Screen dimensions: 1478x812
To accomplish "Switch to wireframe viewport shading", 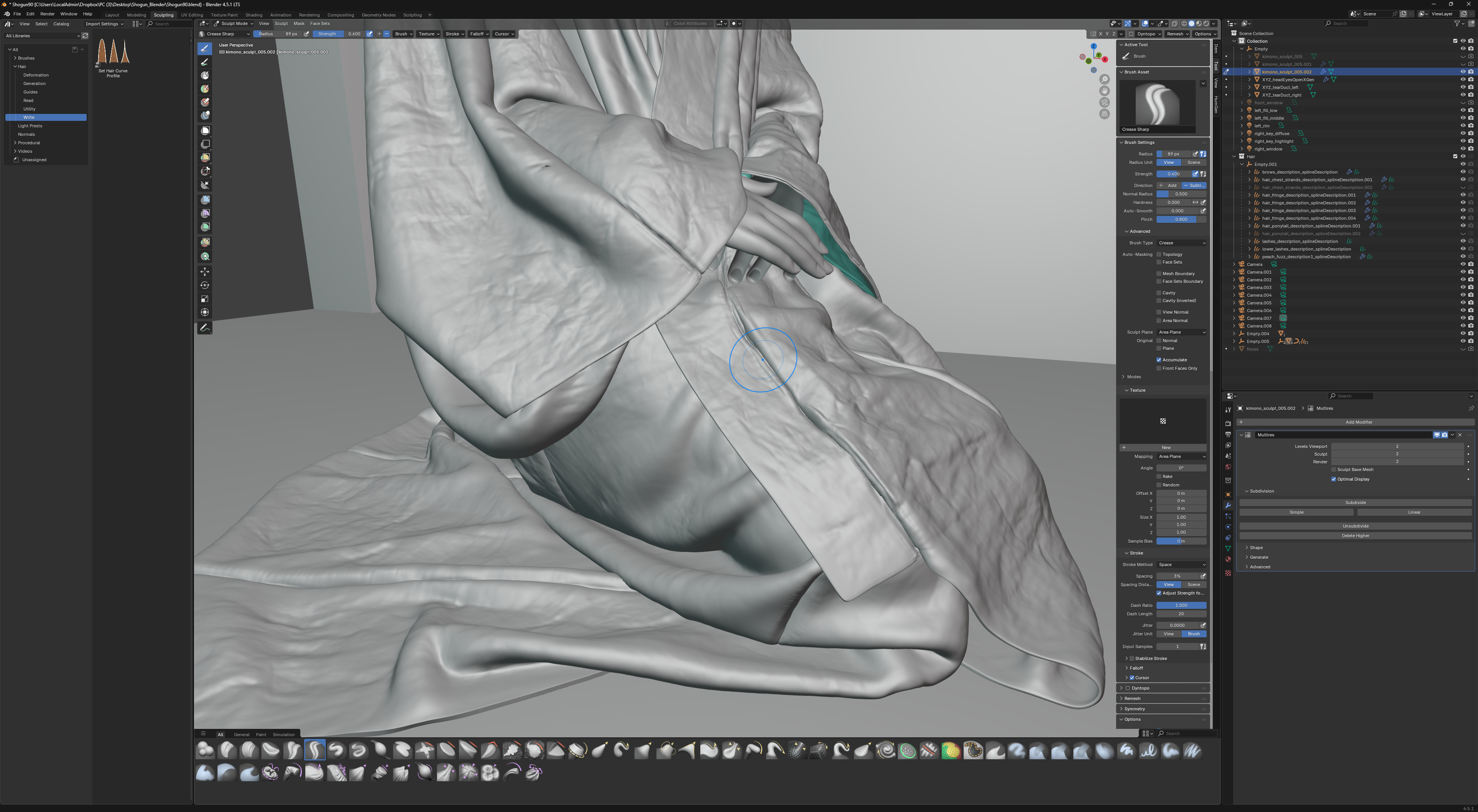I will [1183, 23].
